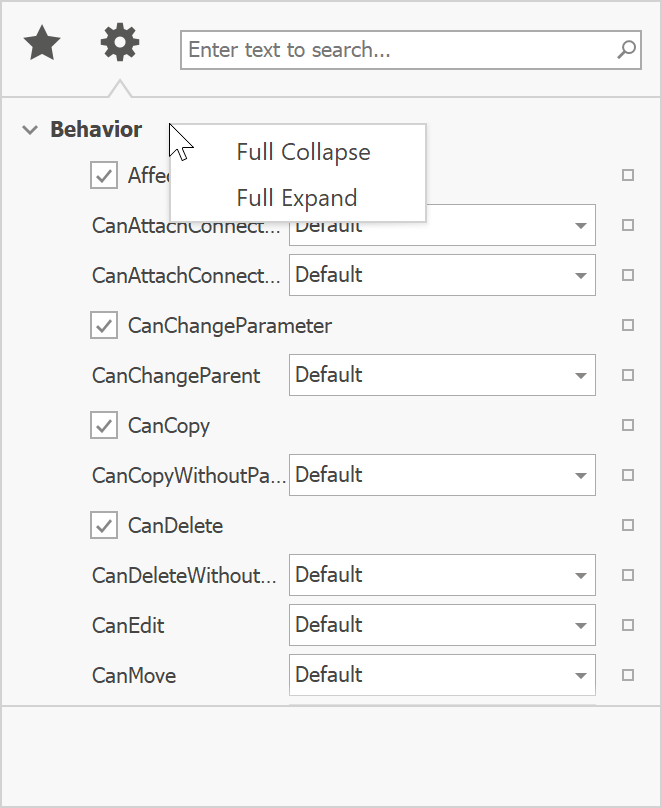Toggle the CanCopy checkbox
This screenshot has width=662, height=808.
104,425
